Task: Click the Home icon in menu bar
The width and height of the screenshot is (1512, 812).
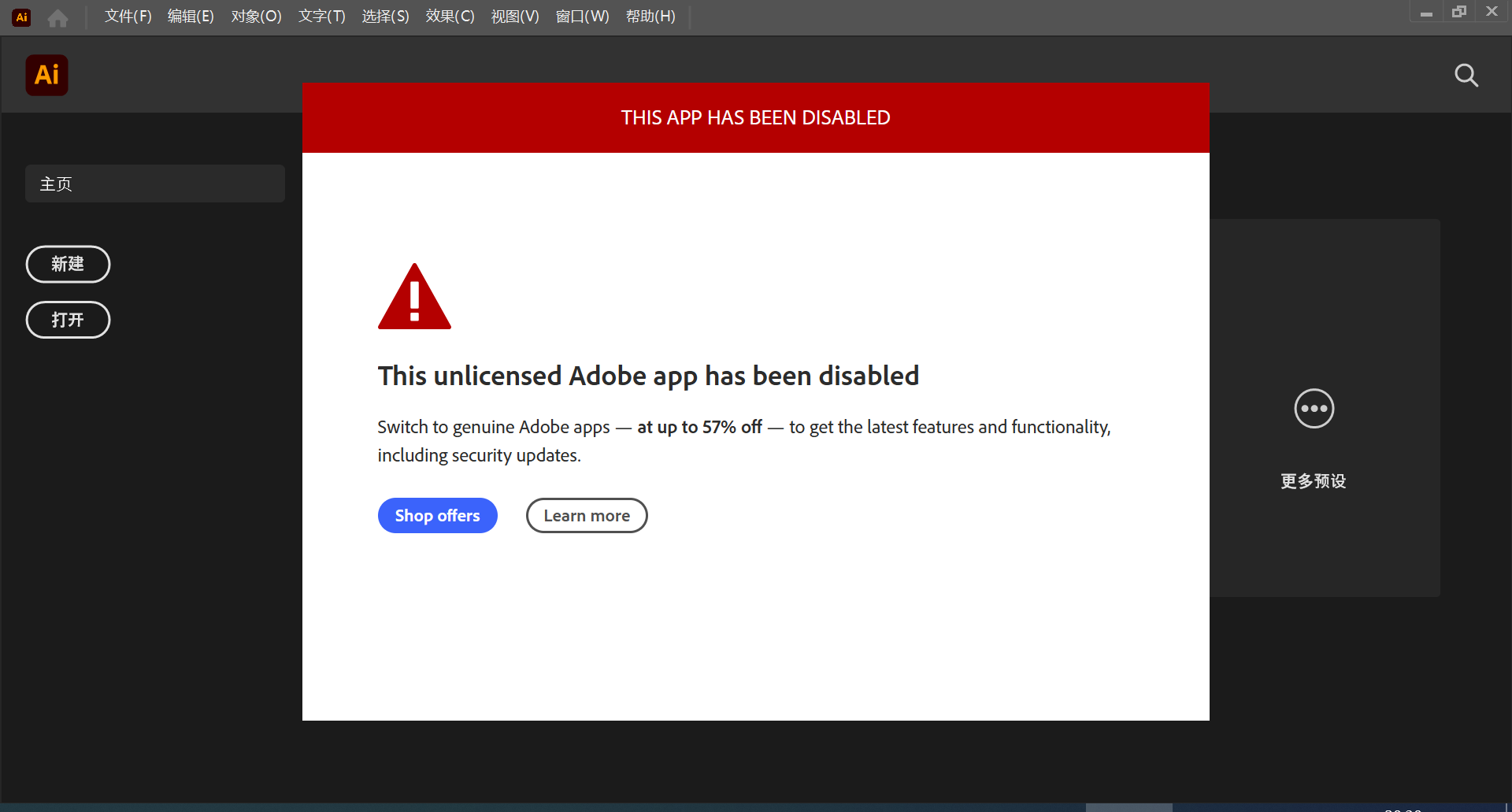Action: click(x=57, y=17)
